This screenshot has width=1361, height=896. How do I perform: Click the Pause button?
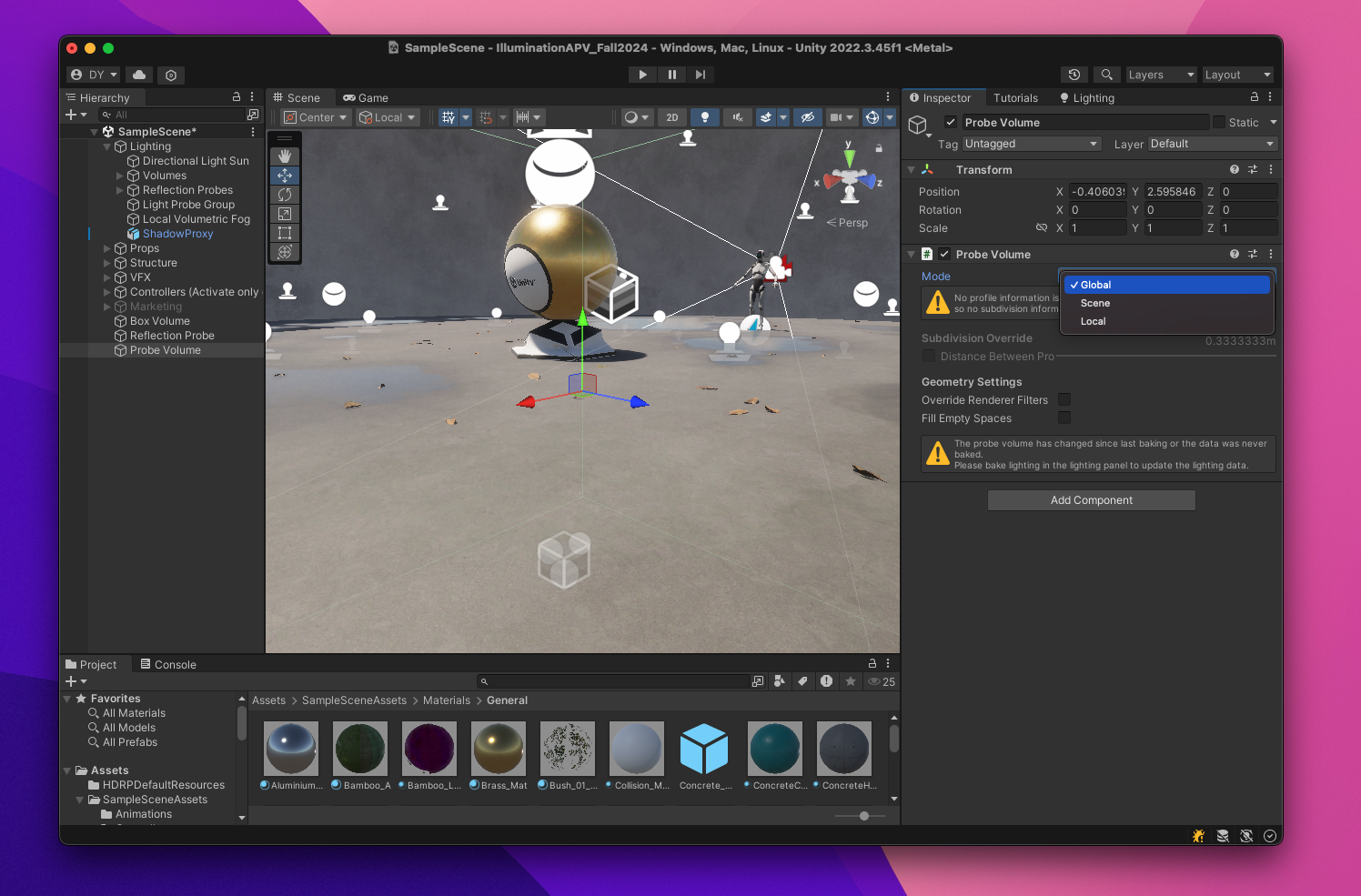tap(672, 75)
